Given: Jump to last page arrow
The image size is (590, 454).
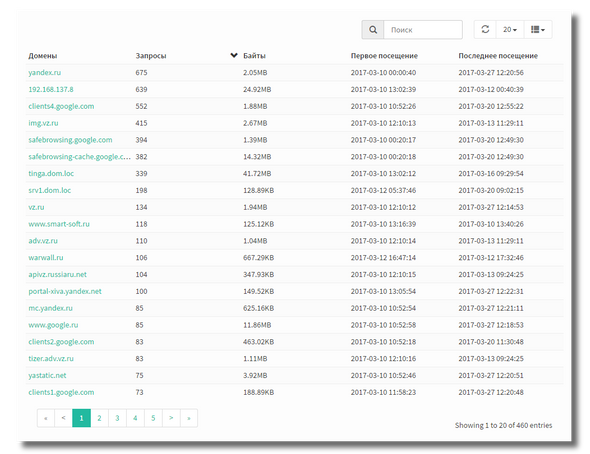Looking at the screenshot, I should point(189,418).
